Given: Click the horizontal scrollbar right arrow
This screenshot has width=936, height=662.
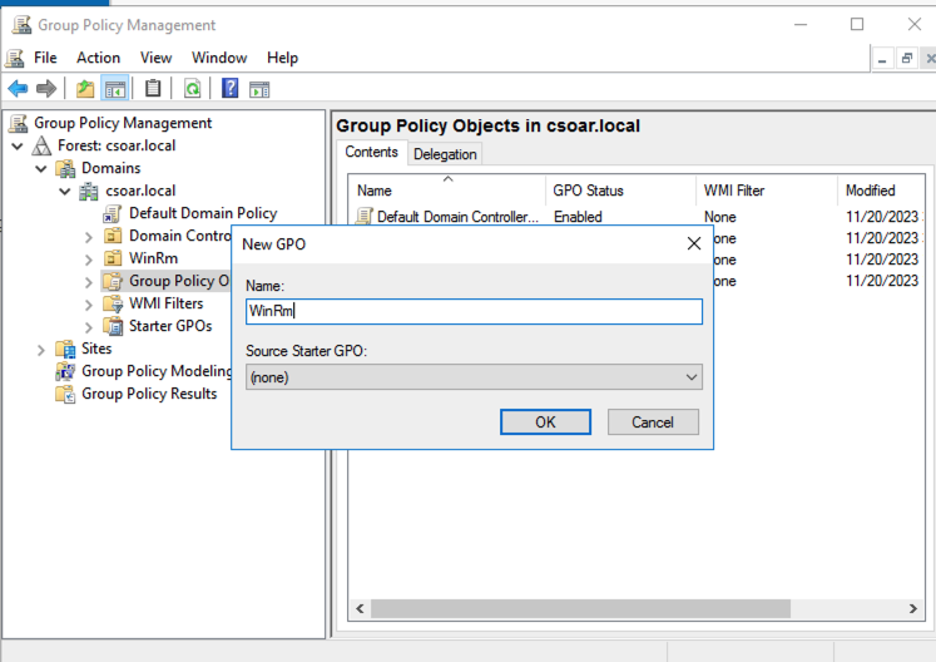Looking at the screenshot, I should pos(911,608).
